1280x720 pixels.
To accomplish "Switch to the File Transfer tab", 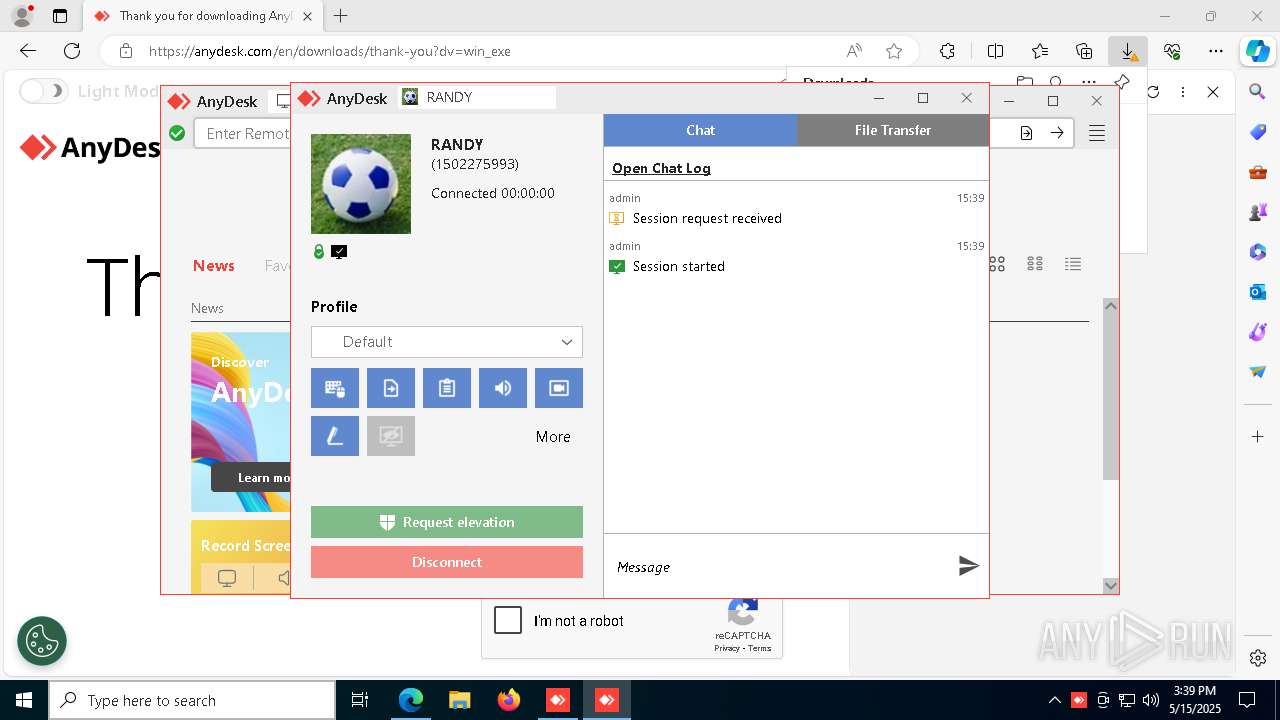I will pos(893,130).
